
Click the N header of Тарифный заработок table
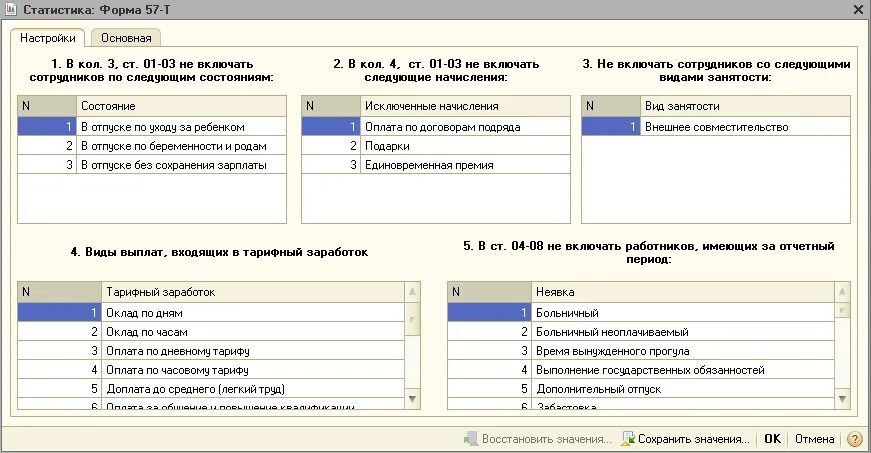[x=59, y=291]
